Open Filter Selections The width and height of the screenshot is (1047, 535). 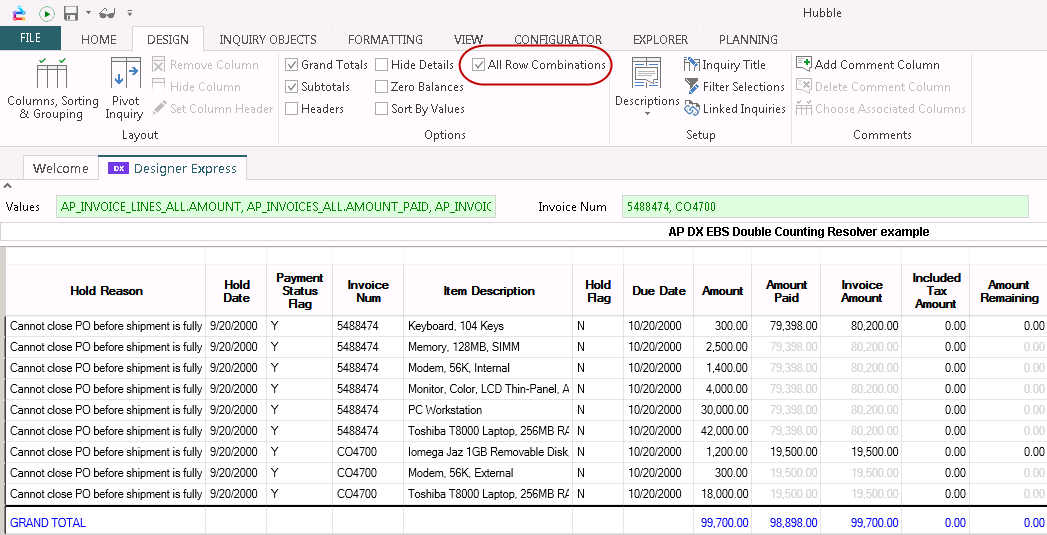click(x=735, y=87)
